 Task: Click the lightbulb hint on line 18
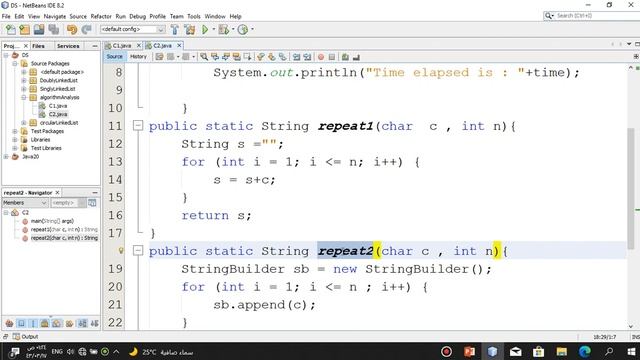(x=121, y=250)
